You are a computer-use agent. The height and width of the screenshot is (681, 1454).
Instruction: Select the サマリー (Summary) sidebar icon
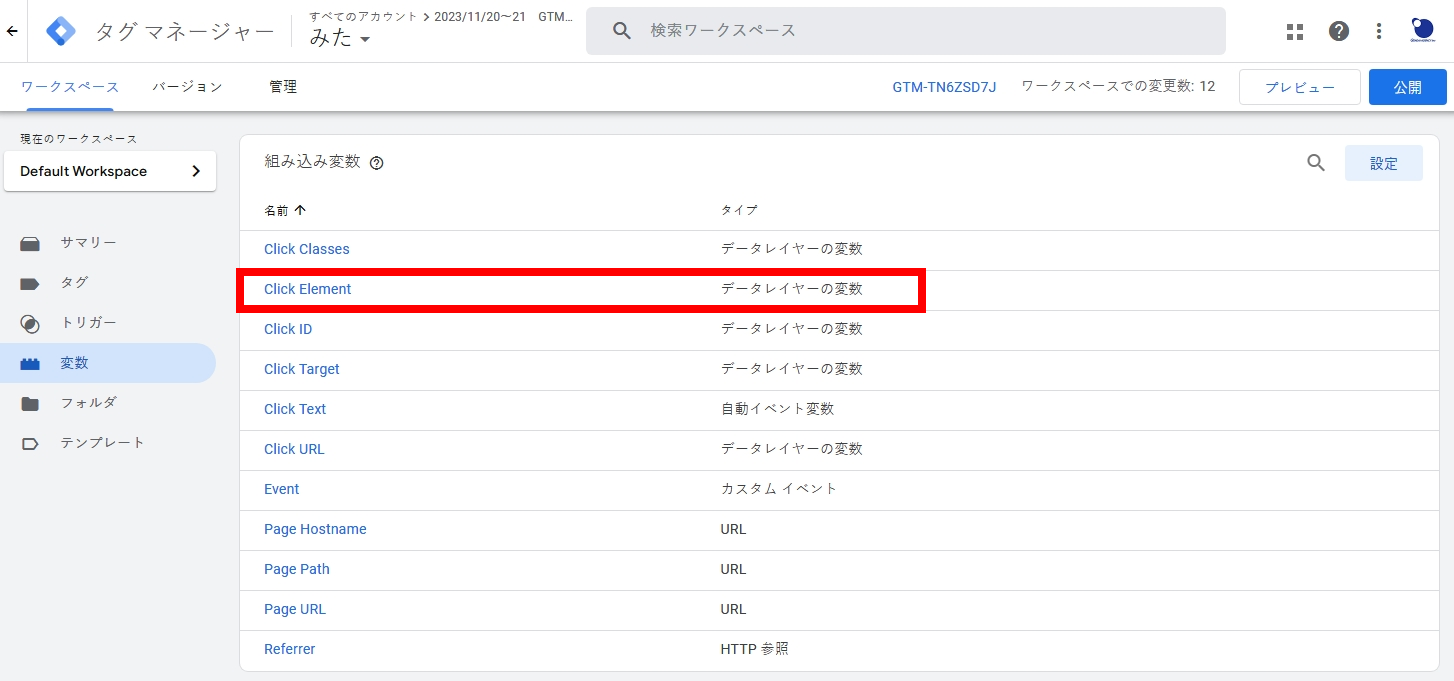coord(30,242)
